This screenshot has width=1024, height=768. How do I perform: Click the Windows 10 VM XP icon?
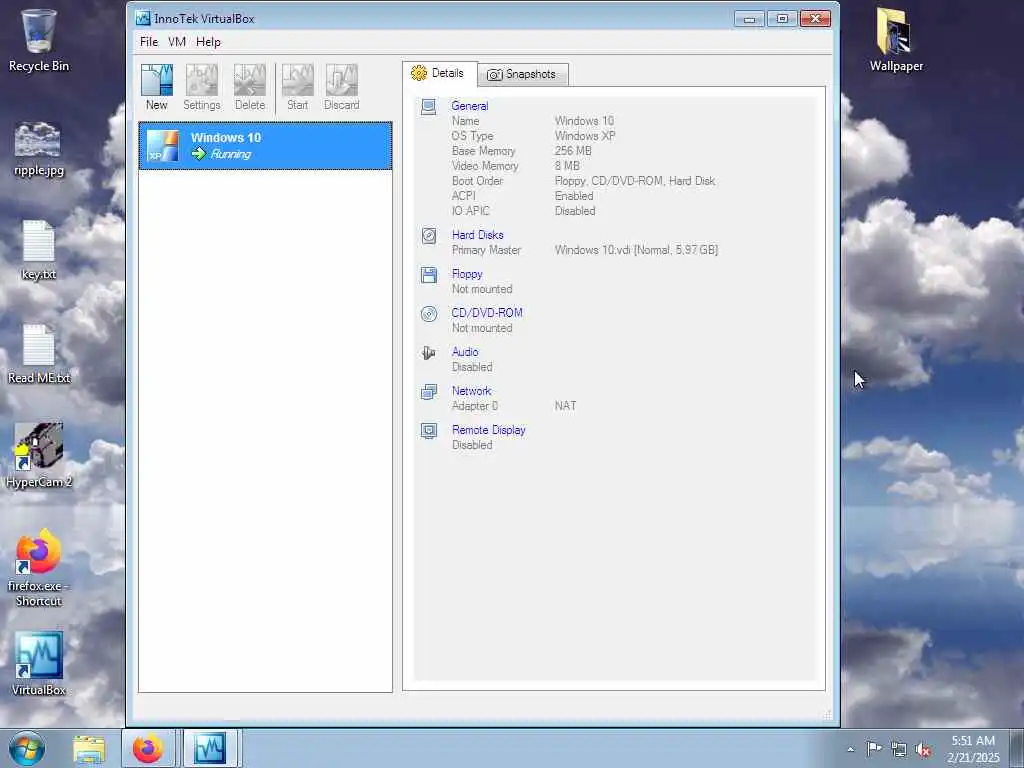pyautogui.click(x=163, y=146)
